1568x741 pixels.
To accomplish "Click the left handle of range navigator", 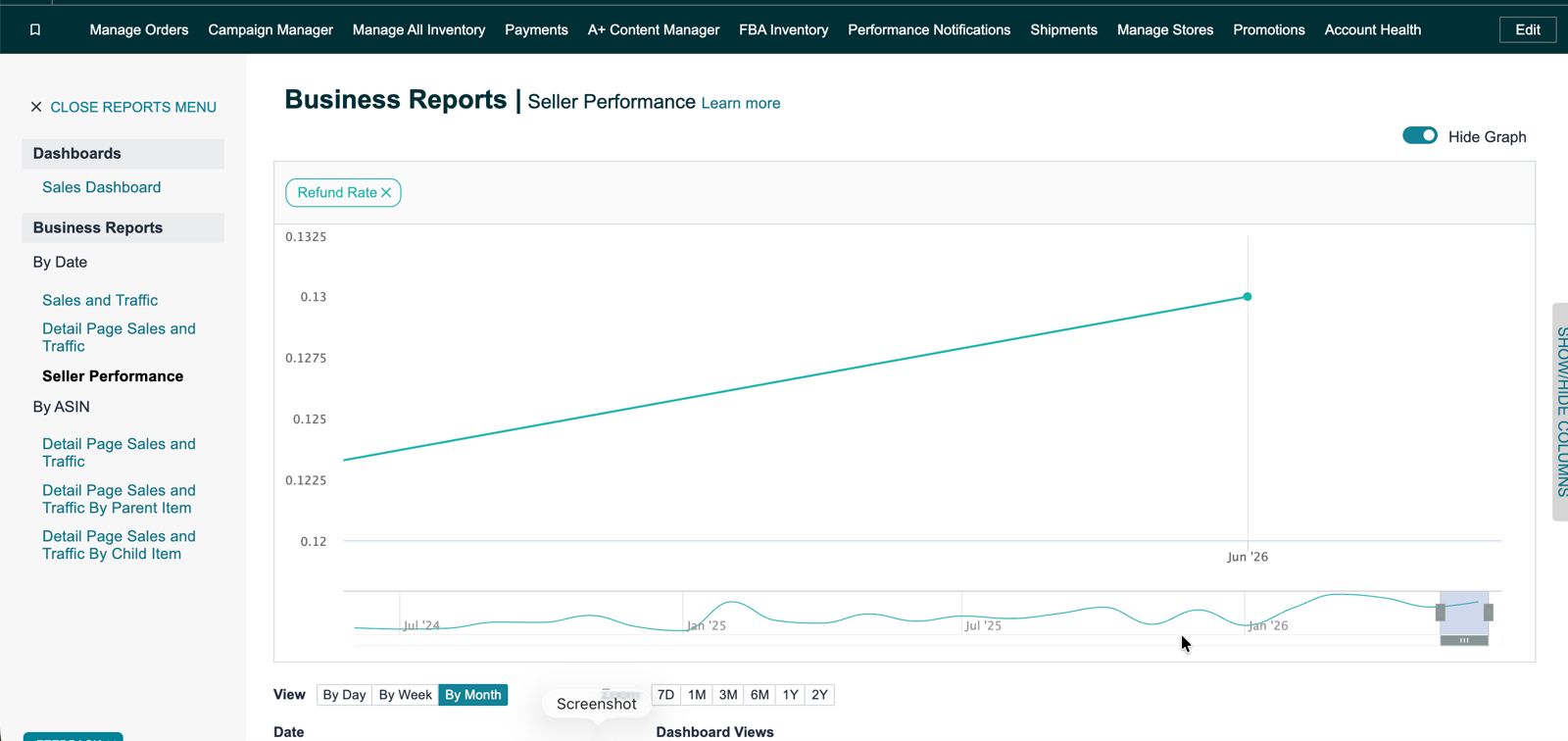I will 1441,613.
